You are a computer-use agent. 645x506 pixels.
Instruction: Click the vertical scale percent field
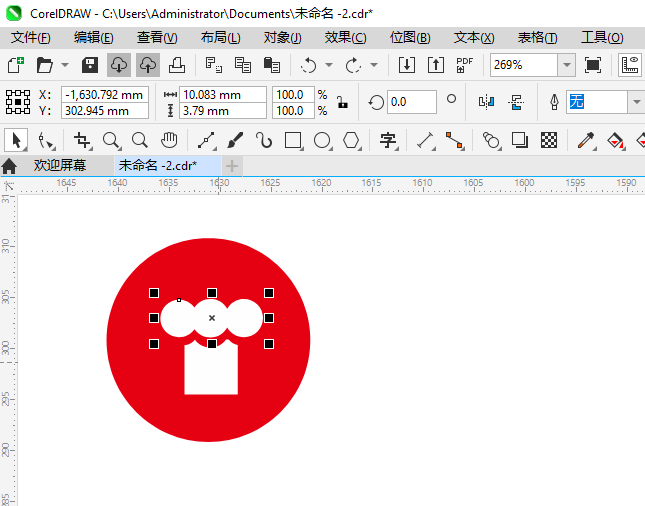[x=293, y=111]
